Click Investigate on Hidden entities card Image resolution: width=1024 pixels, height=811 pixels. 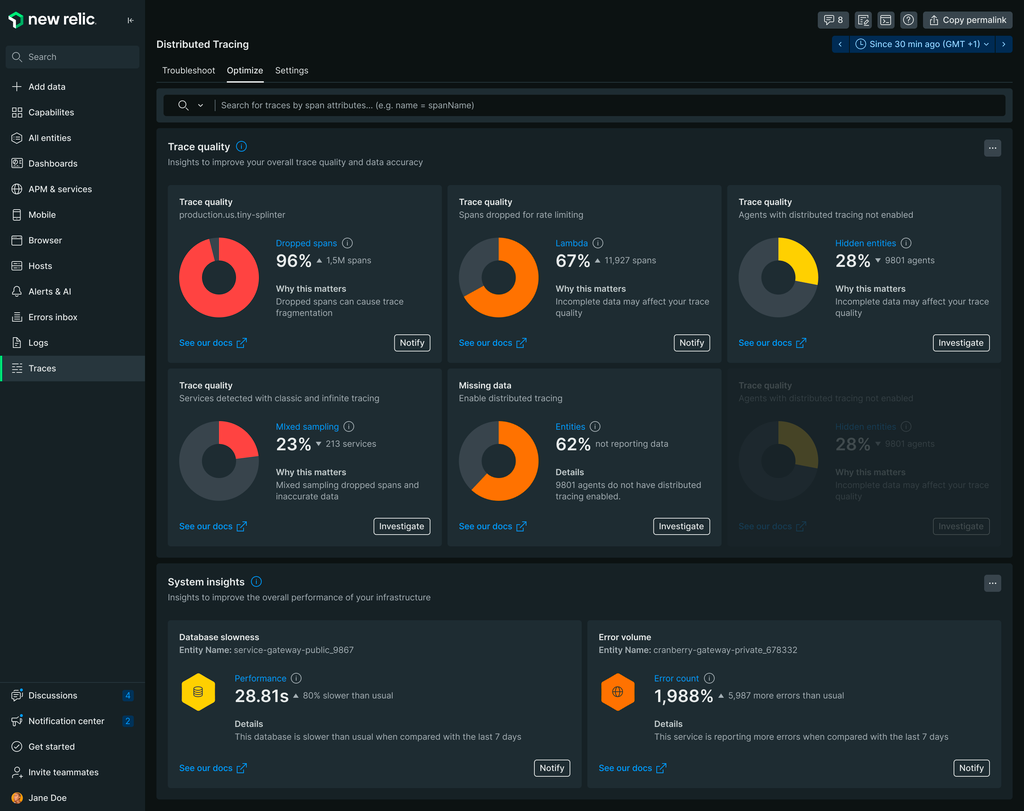click(961, 343)
